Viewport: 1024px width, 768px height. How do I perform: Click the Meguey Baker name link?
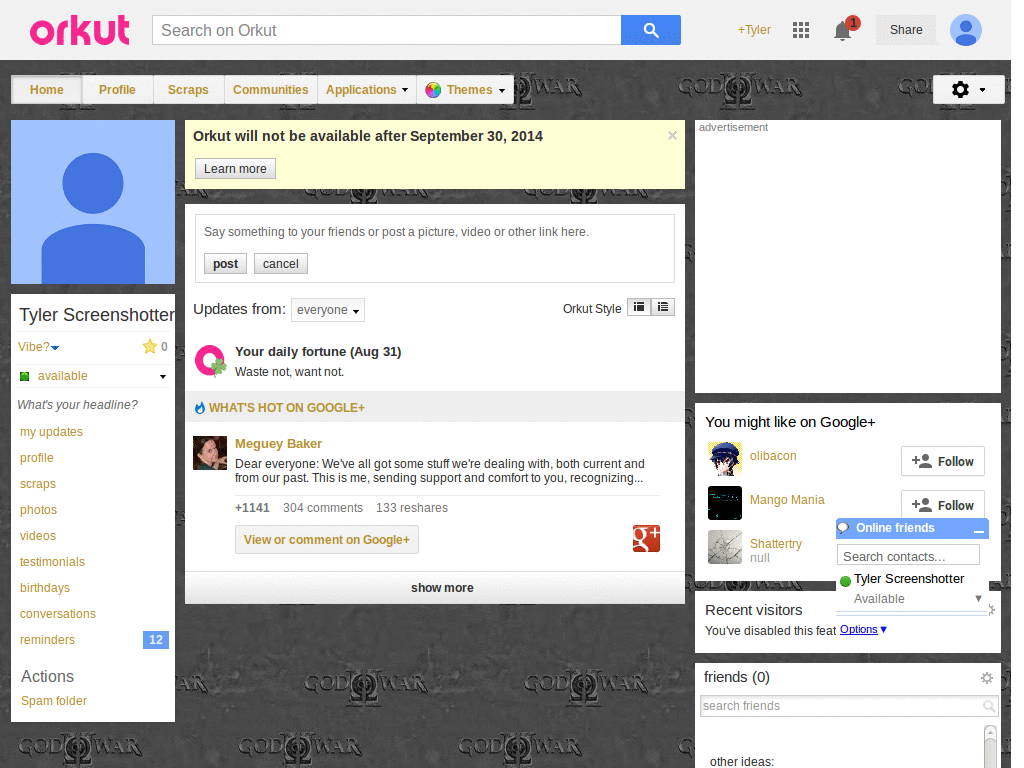(x=278, y=444)
